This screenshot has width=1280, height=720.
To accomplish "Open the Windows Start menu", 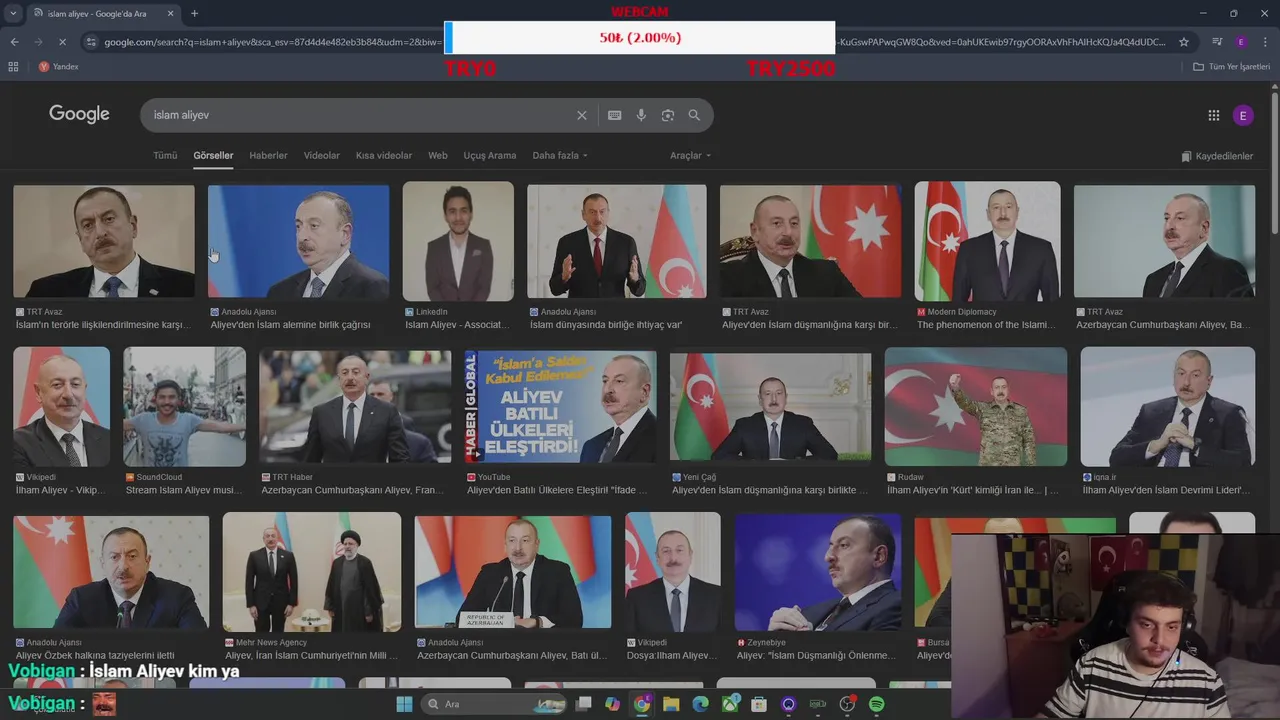I will point(404,704).
